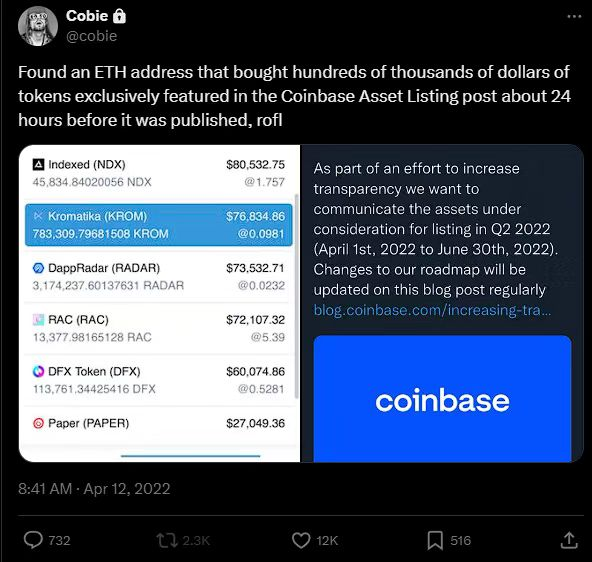Click the Paper token logo icon

(x=39, y=423)
